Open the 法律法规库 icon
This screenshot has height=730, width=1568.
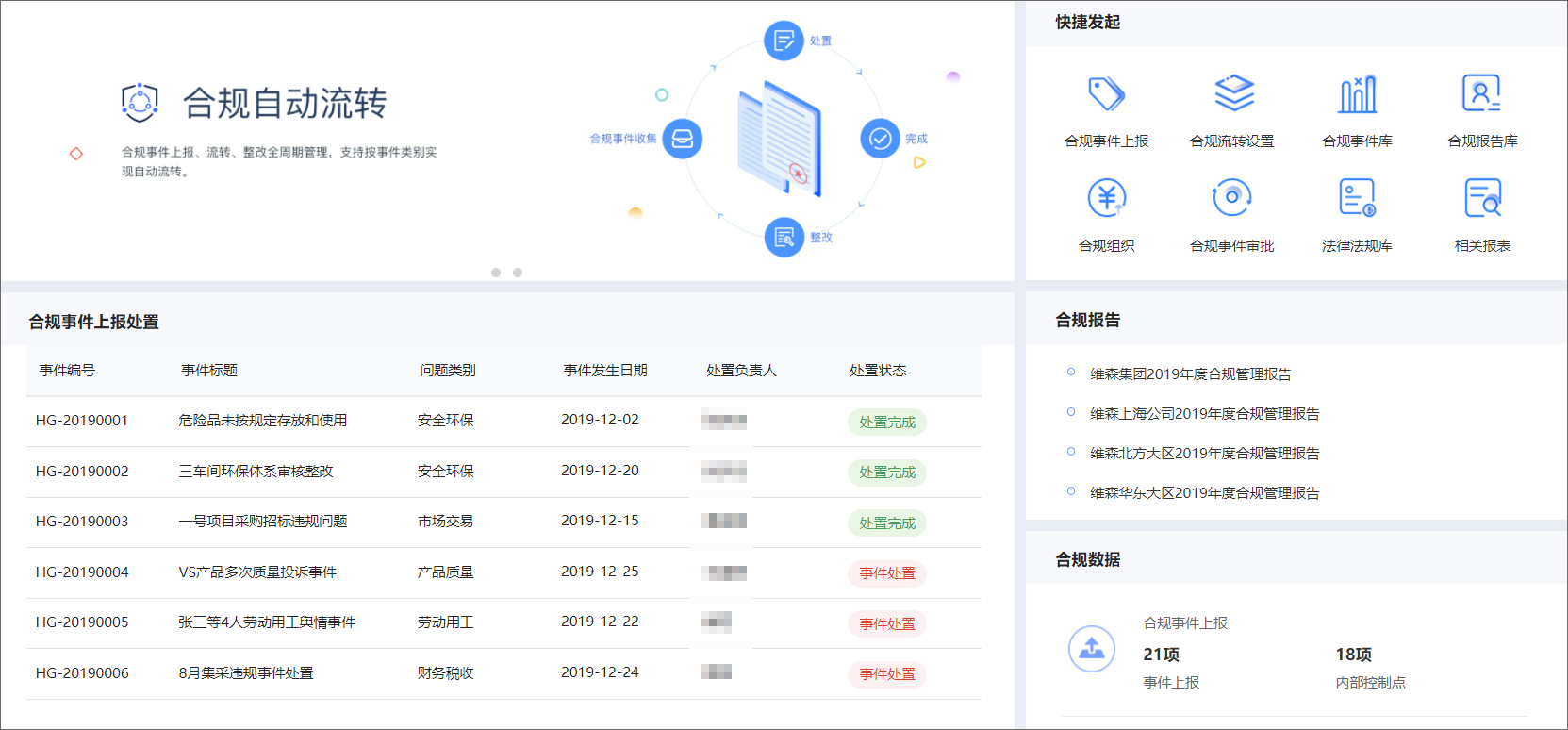pyautogui.click(x=1358, y=198)
